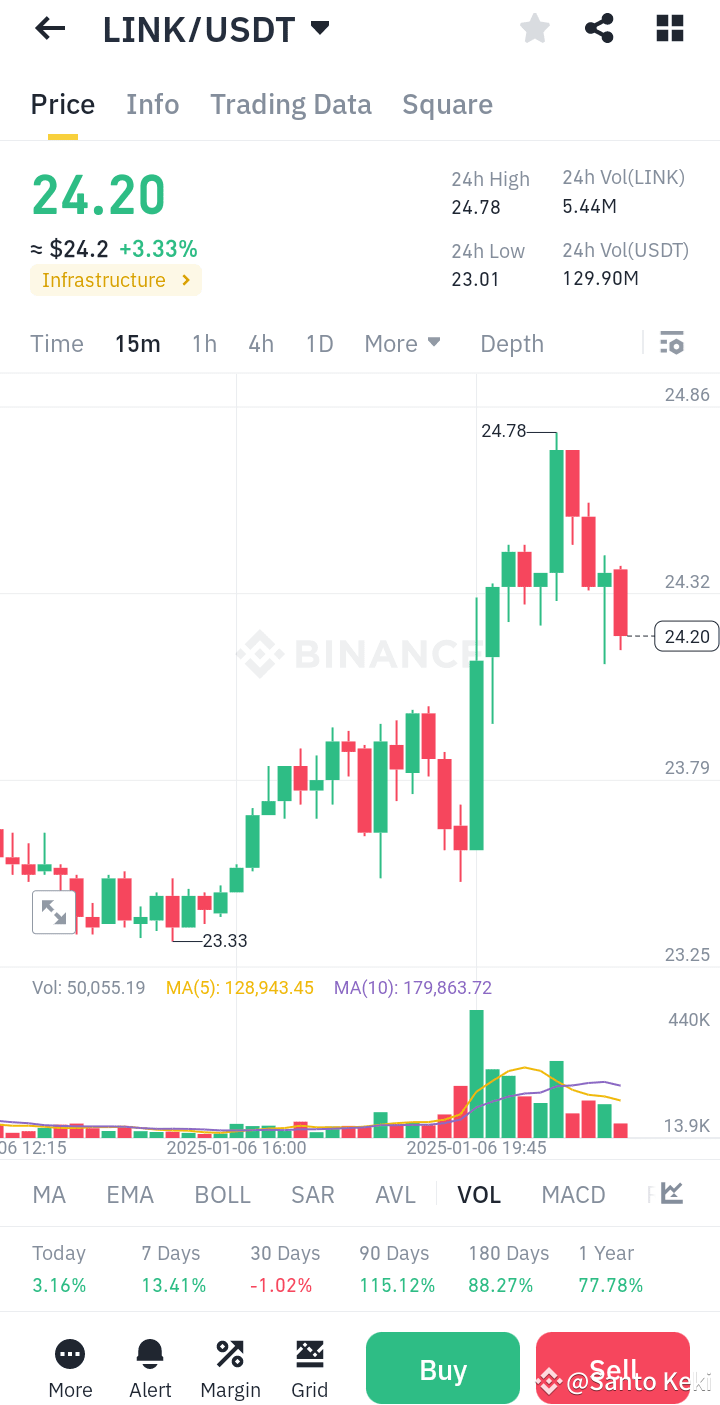
Task: Open the share icon
Action: coord(599,28)
